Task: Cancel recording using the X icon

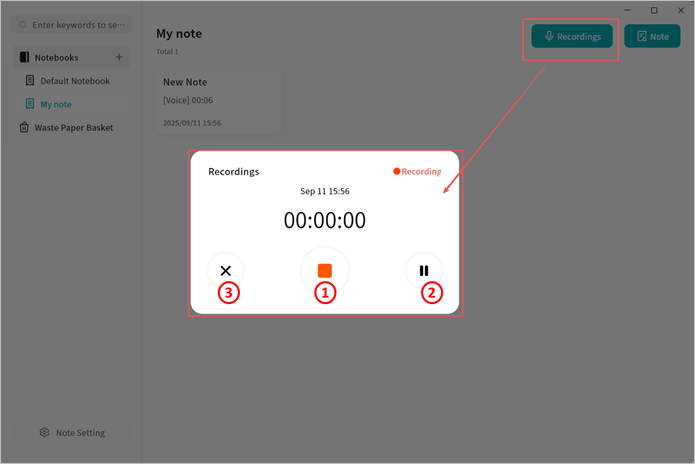Action: (x=226, y=270)
